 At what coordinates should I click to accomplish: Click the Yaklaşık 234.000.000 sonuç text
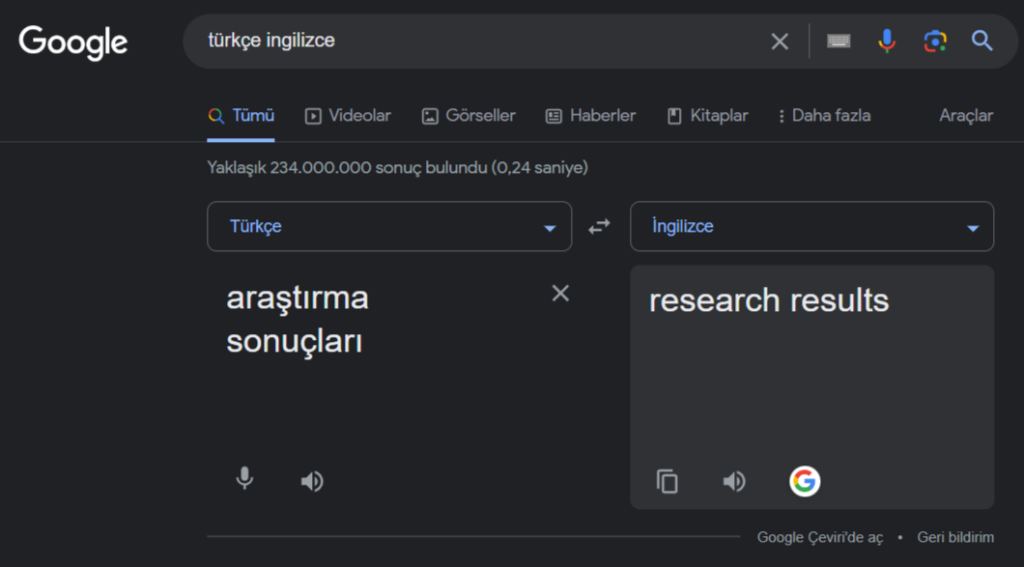coord(397,168)
